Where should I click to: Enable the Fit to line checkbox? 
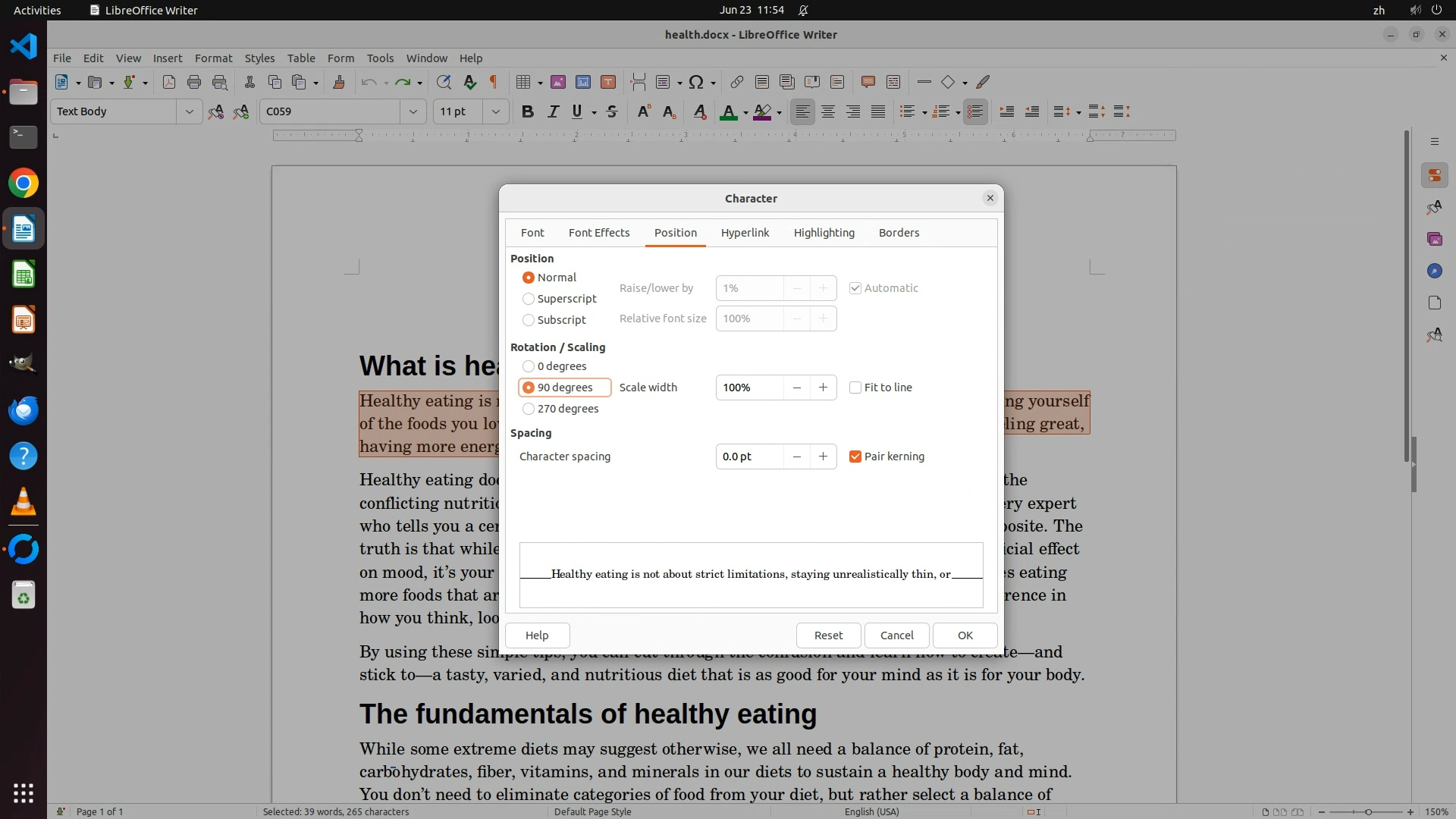(x=855, y=388)
